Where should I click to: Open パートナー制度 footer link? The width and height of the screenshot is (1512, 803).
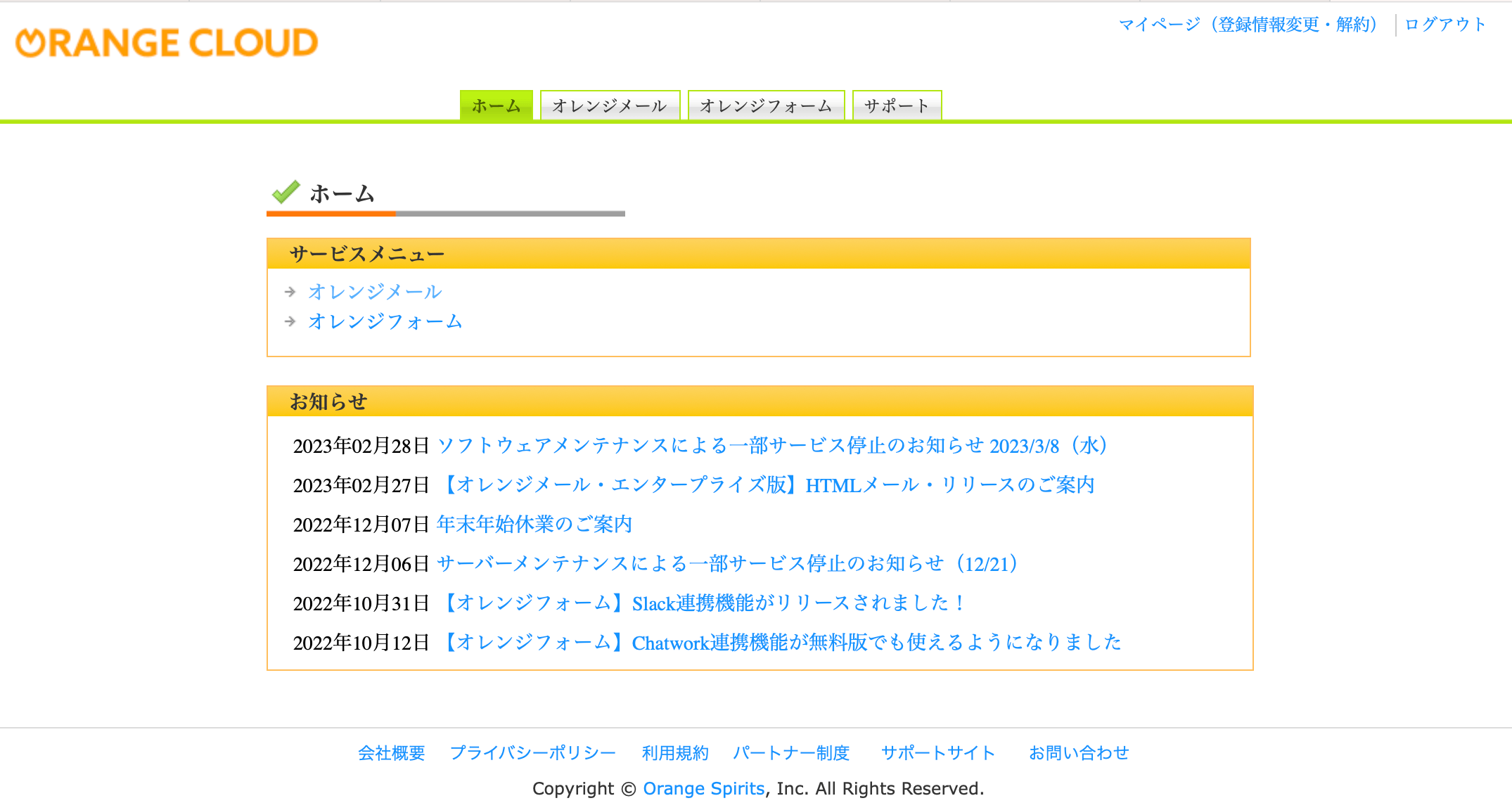tap(791, 753)
